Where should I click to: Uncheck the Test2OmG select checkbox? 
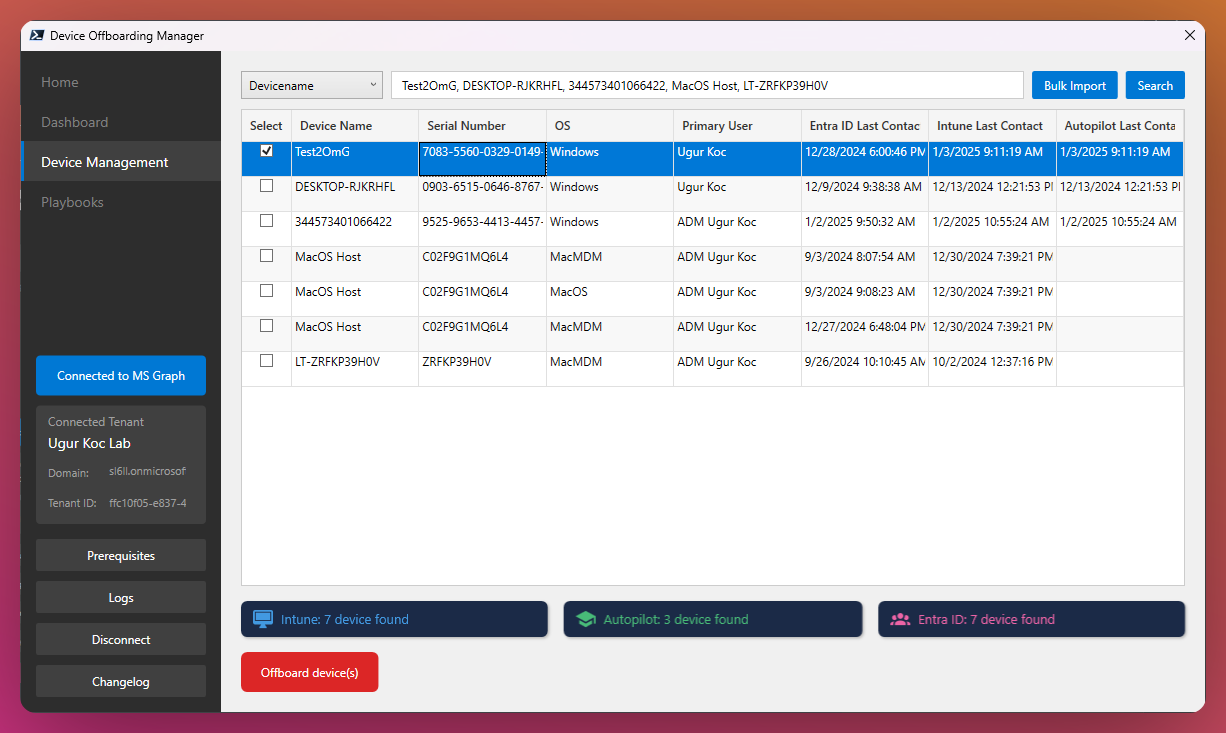coord(266,151)
